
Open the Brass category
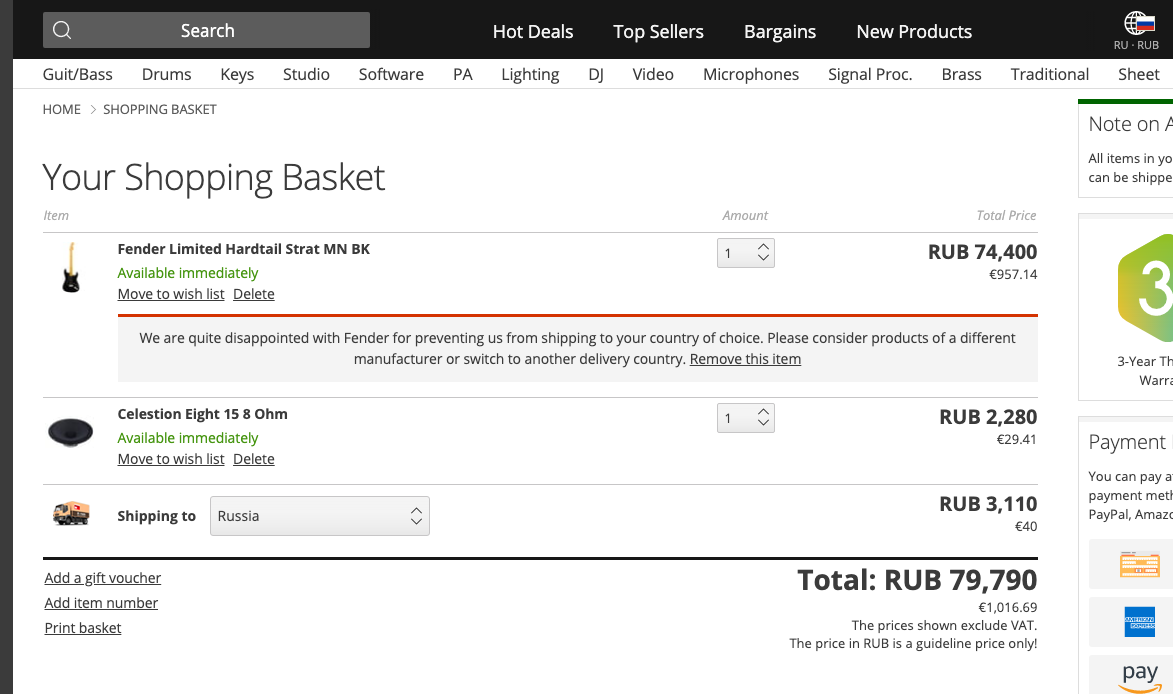coord(961,74)
